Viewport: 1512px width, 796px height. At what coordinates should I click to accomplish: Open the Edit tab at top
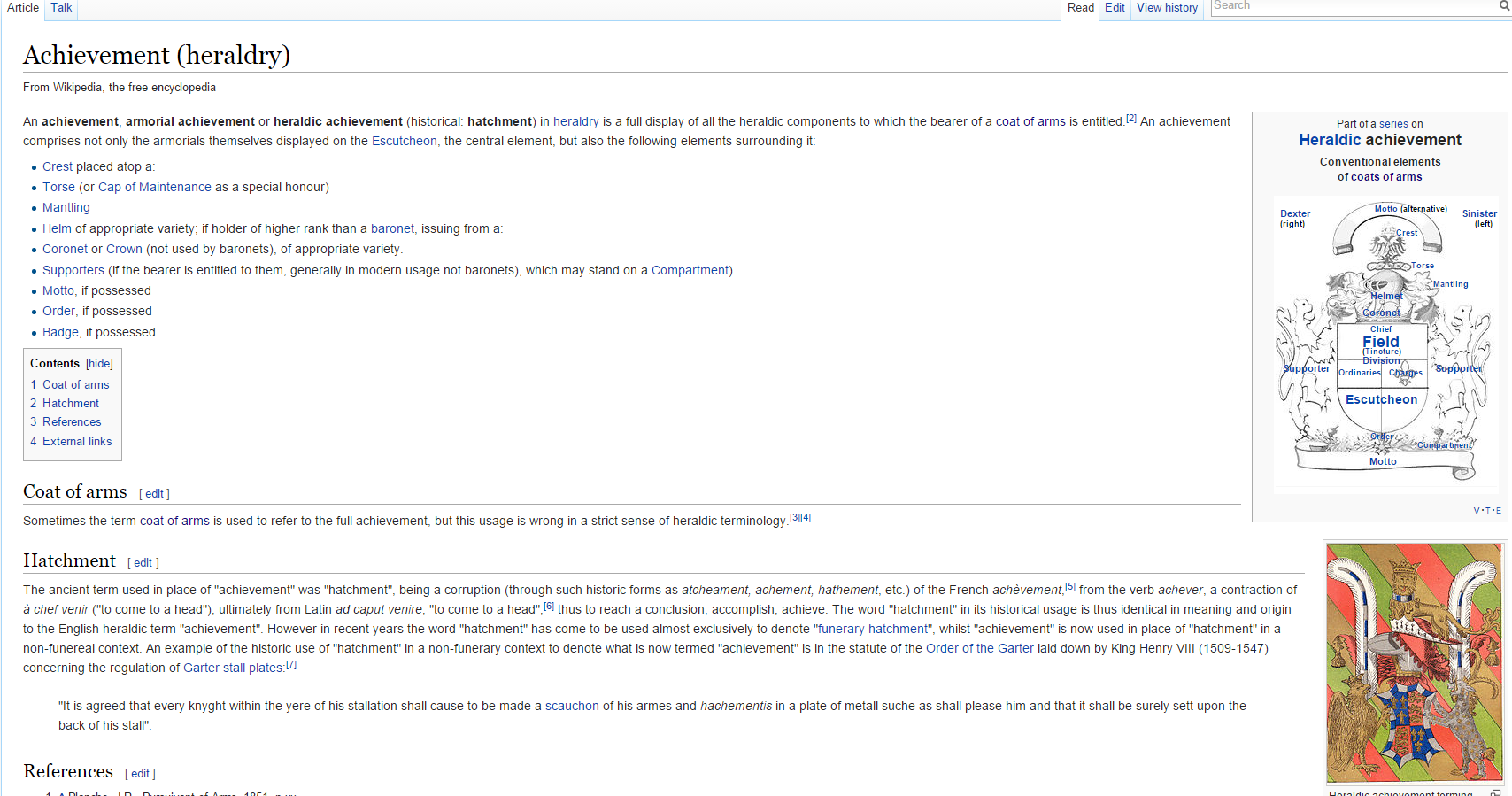click(x=1115, y=8)
